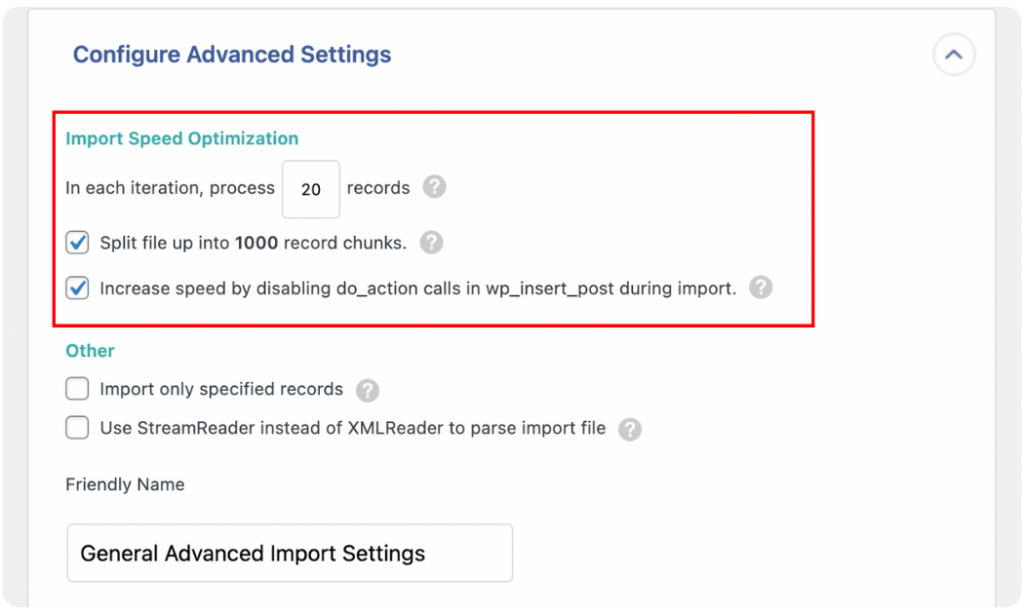Click the Friendly Name label text
Viewport: 1024px width, 614px height.
click(124, 484)
